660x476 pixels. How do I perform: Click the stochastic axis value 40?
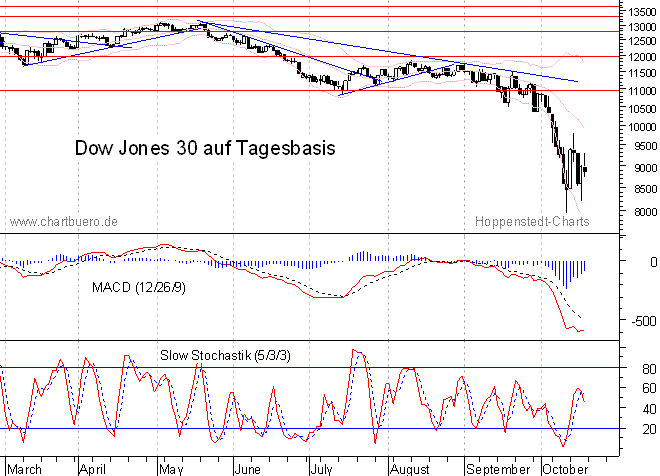pos(649,409)
